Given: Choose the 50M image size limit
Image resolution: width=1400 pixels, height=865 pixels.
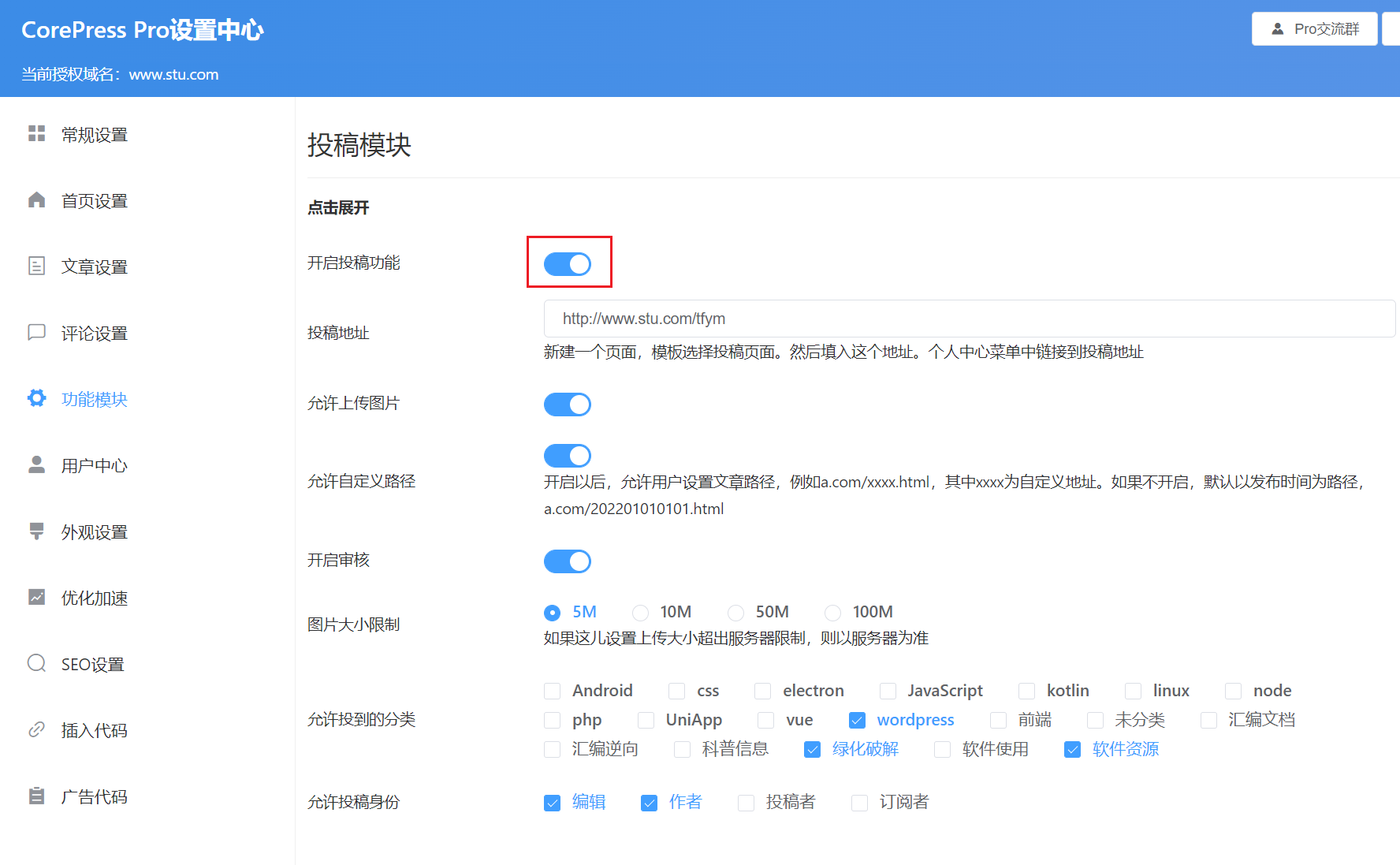Looking at the screenshot, I should pyautogui.click(x=735, y=613).
